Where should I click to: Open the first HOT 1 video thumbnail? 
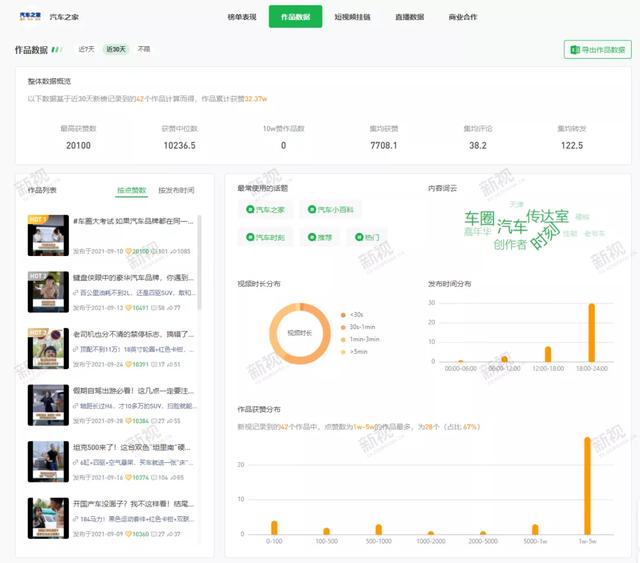coord(47,236)
